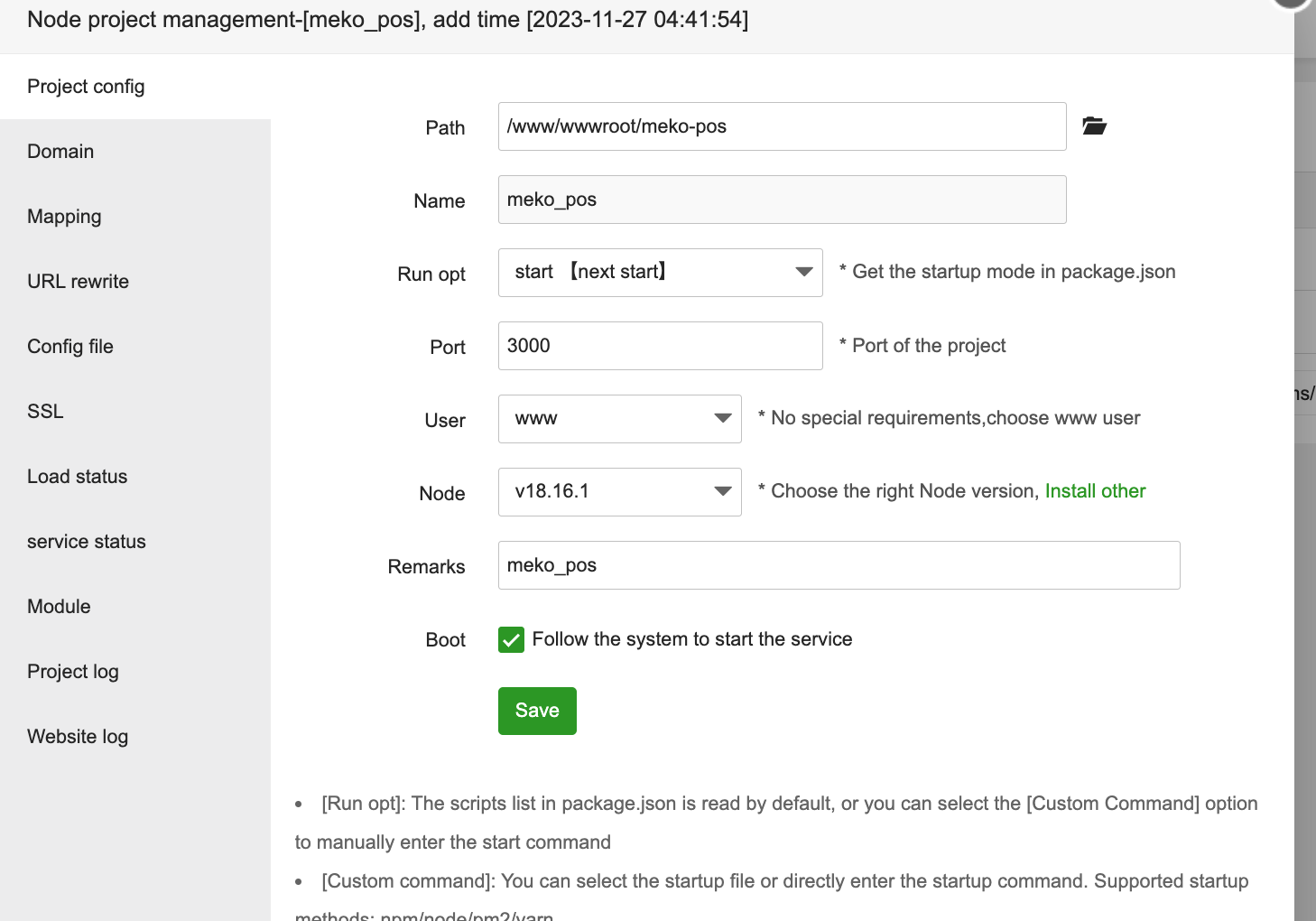Expand the User selection dropdown

coord(619,419)
